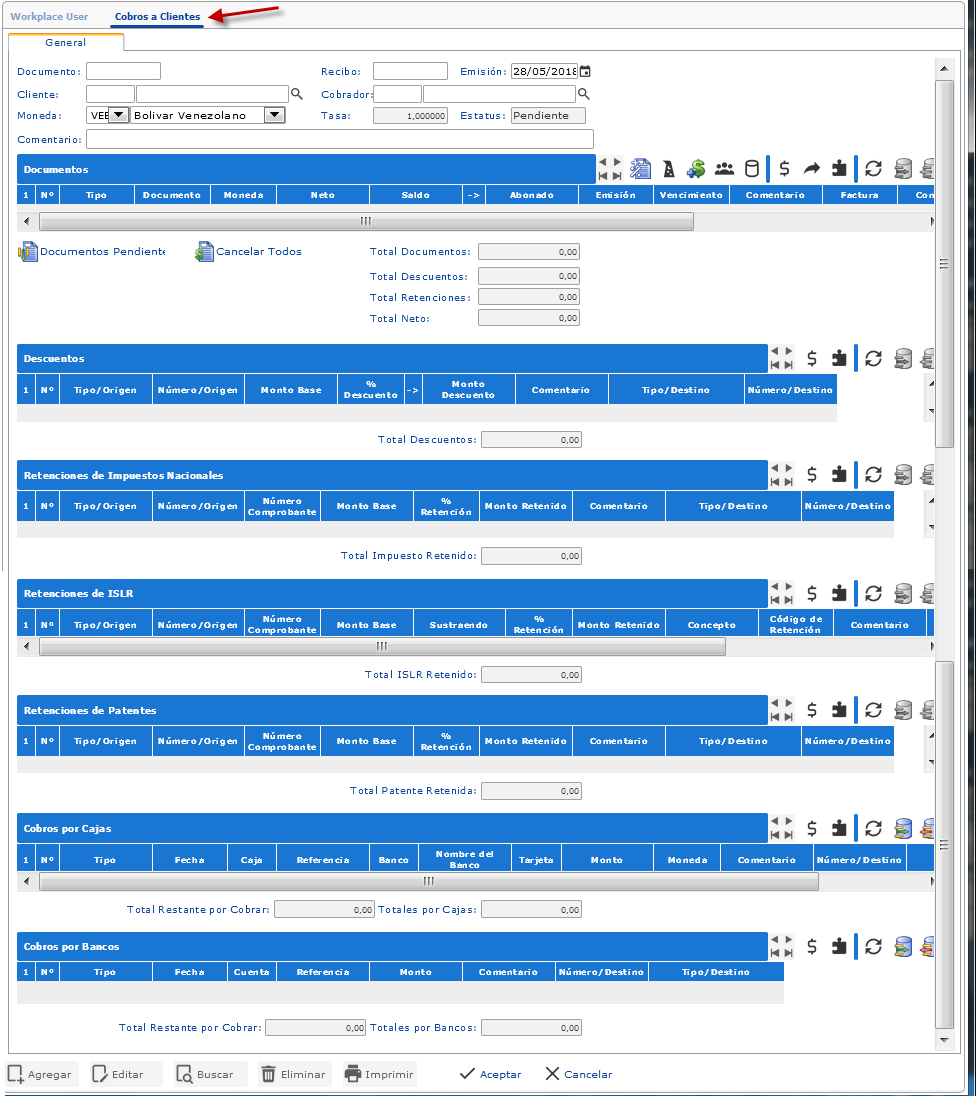Click the main vertical scrollbar down arrow
Screen dimensions: 976x1096
[x=944, y=1040]
